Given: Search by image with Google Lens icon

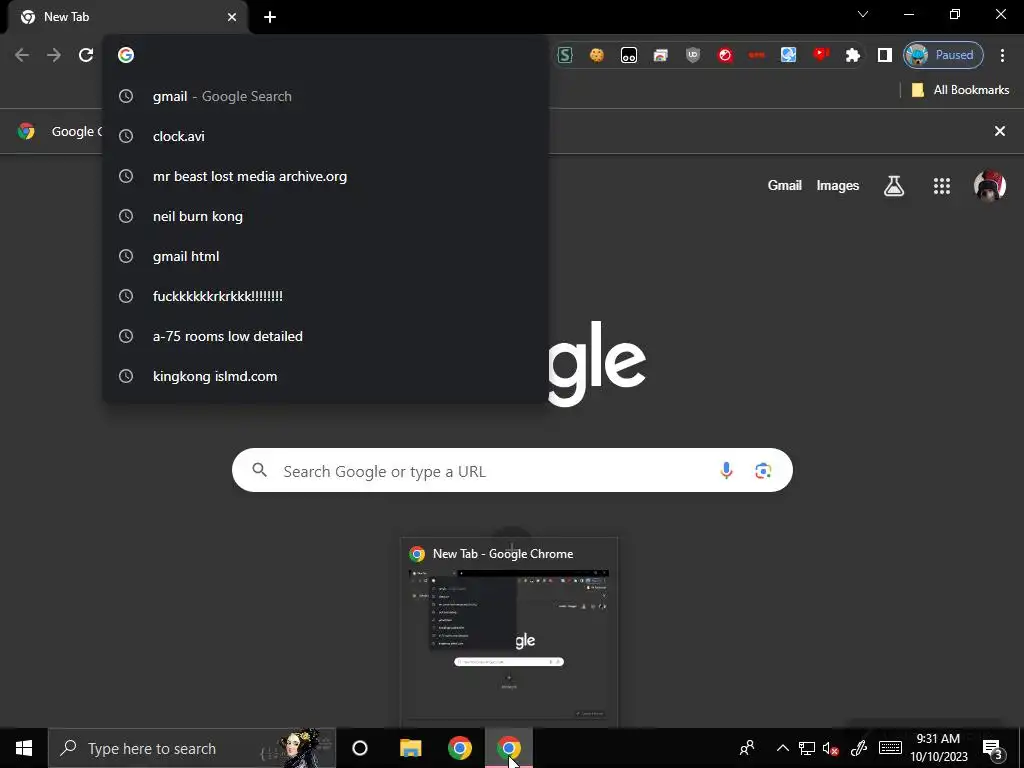Looking at the screenshot, I should coord(763,470).
